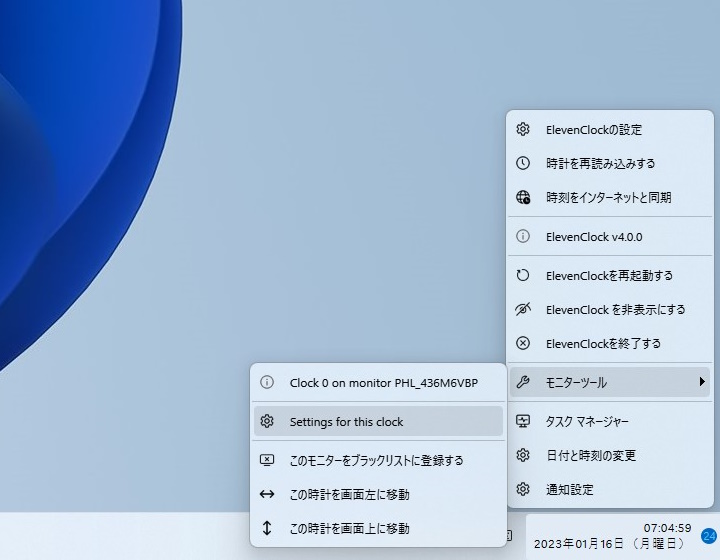
Task: Click the info icon beside ElevenClock v4.0.0
Action: (x=523, y=236)
